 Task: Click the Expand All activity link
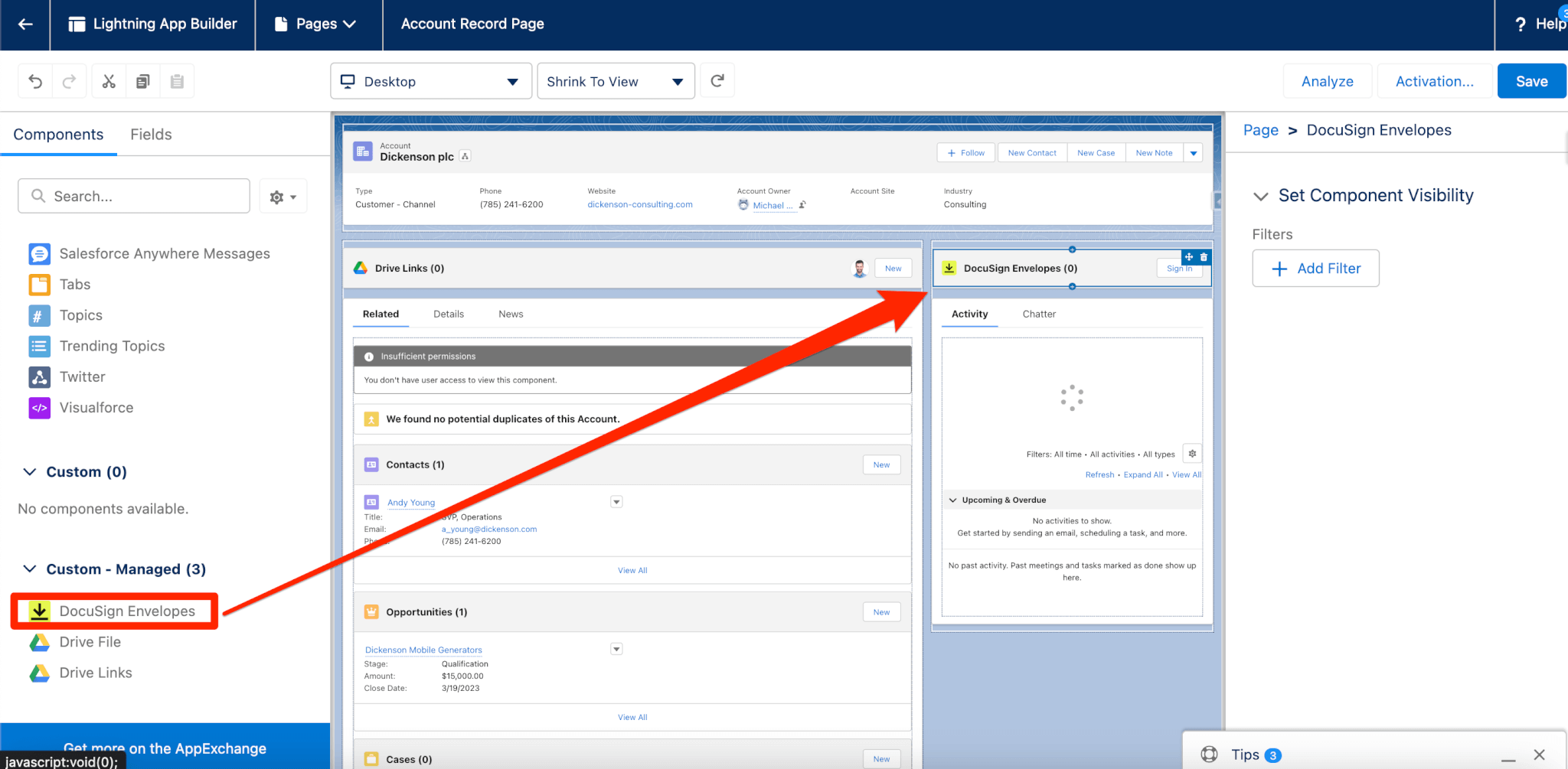click(1142, 475)
